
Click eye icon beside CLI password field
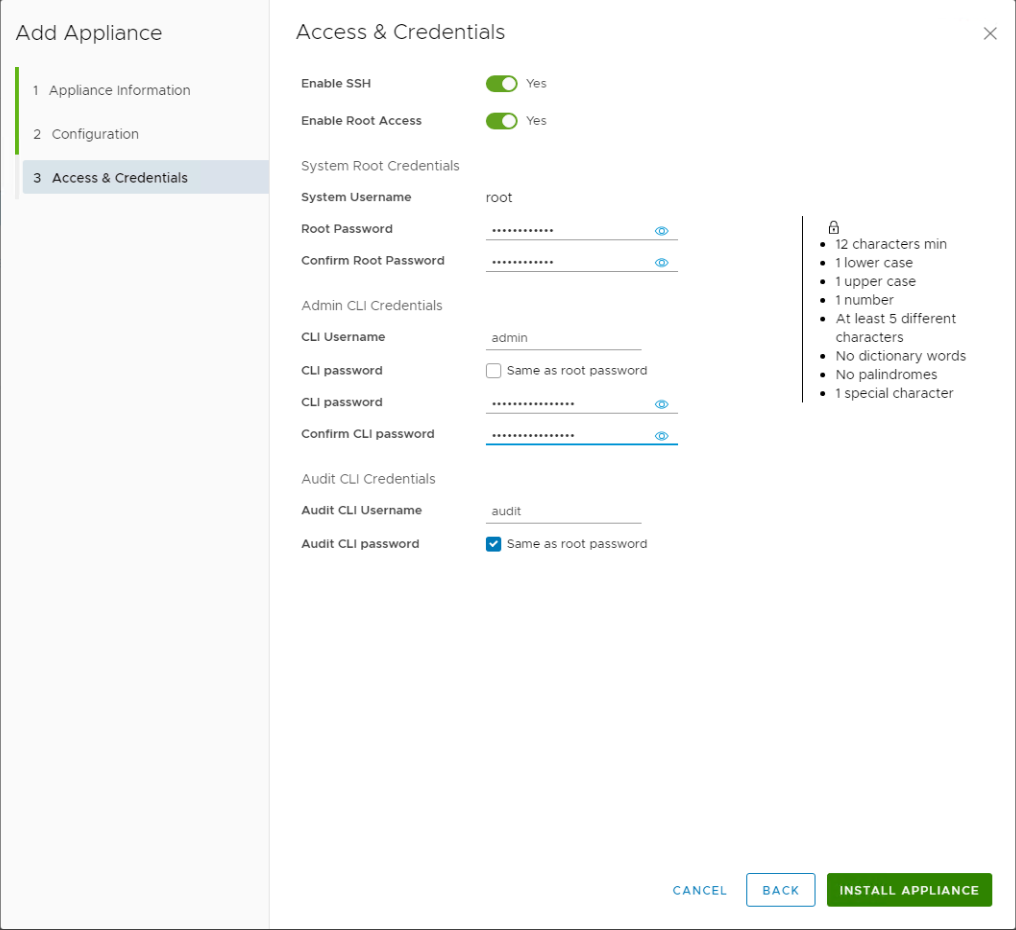(x=661, y=405)
